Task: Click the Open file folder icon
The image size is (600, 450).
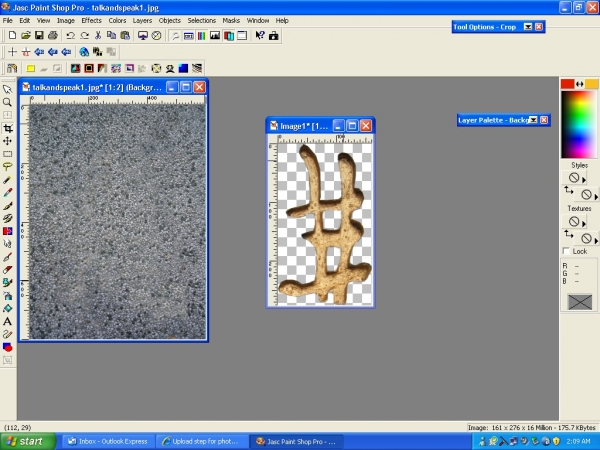Action: click(26, 36)
